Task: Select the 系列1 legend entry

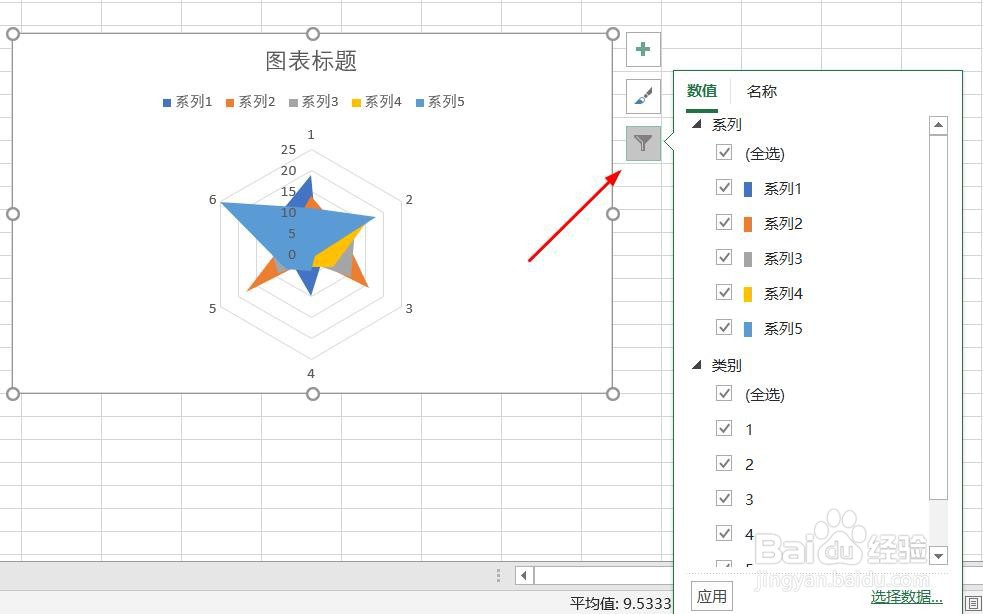Action: click(x=187, y=102)
